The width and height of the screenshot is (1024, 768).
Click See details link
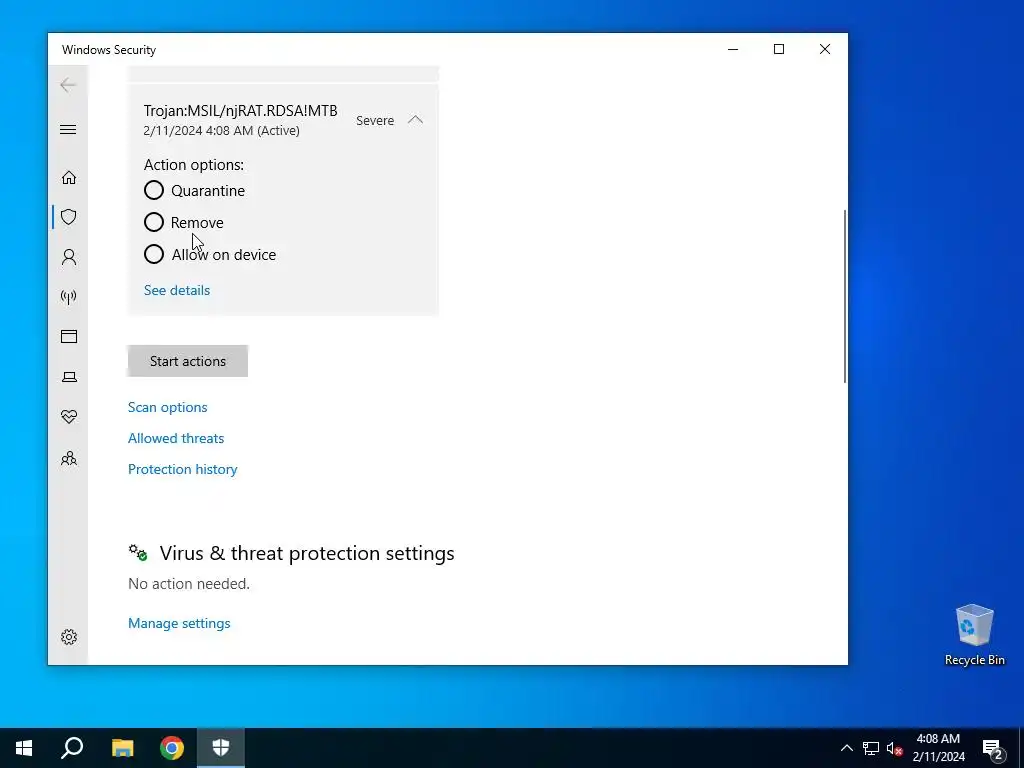click(x=177, y=290)
